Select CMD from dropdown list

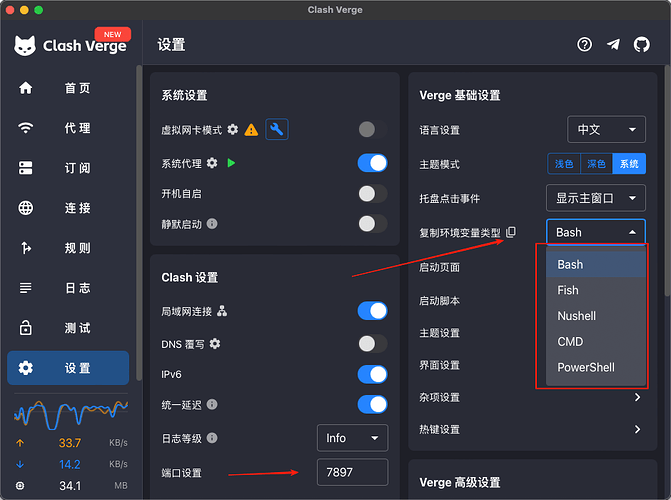(596, 342)
